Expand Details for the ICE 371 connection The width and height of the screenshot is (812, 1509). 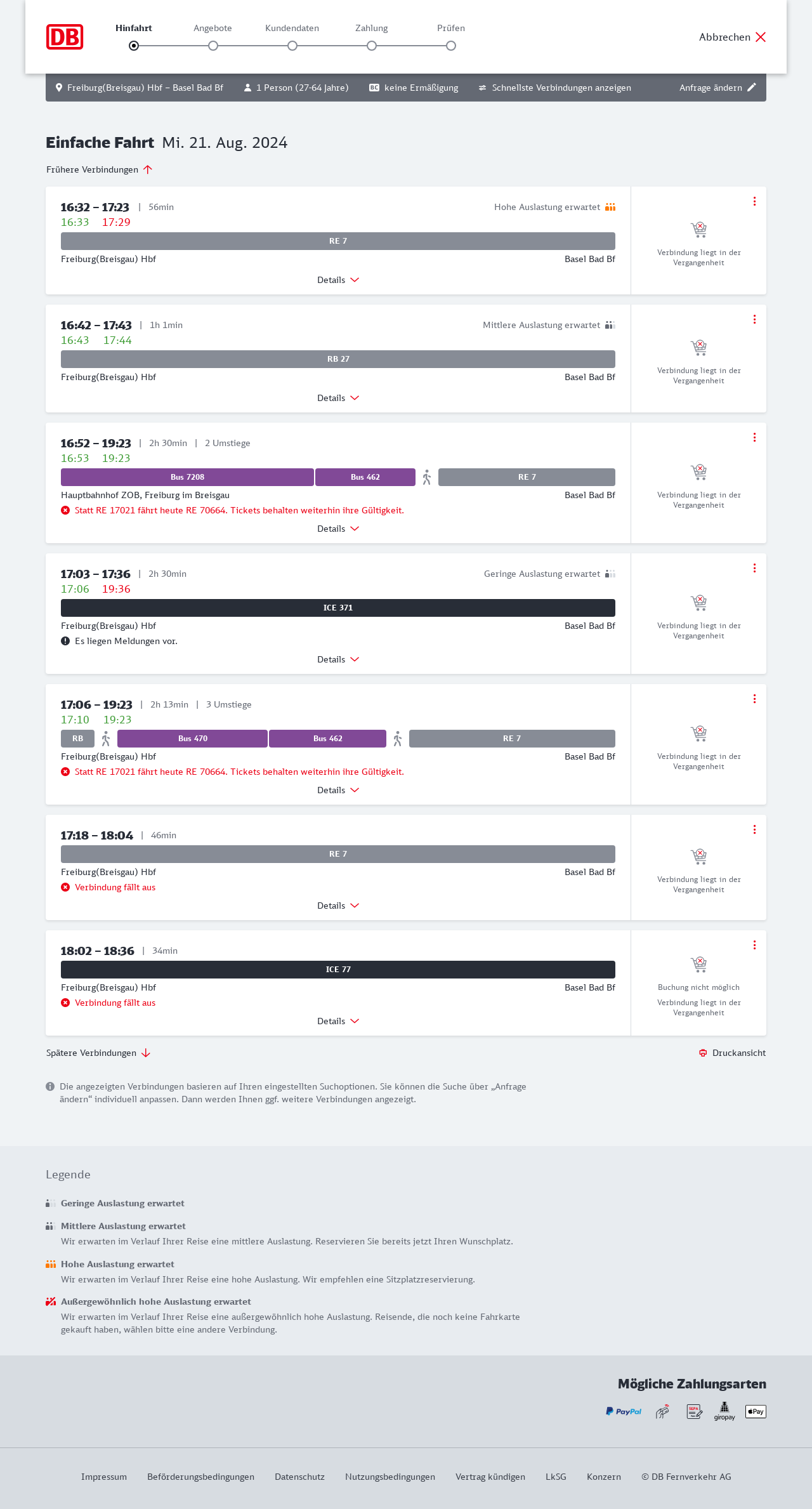(338, 659)
